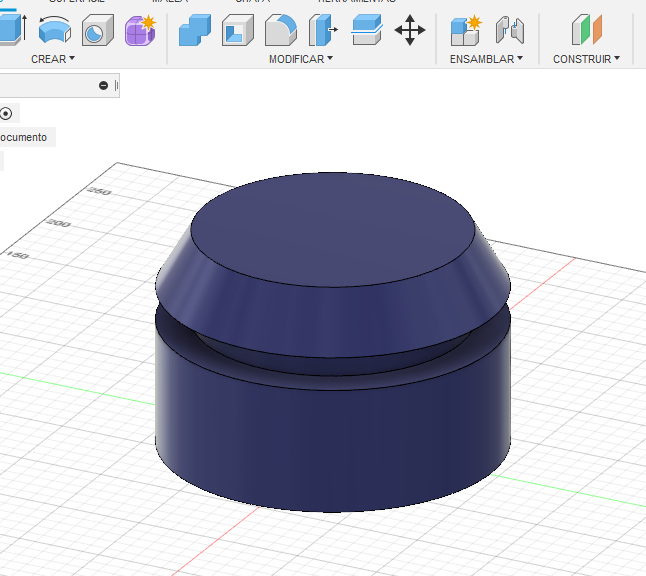Select the Shell tool icon
Screen dimensions: 646x576
[237, 30]
